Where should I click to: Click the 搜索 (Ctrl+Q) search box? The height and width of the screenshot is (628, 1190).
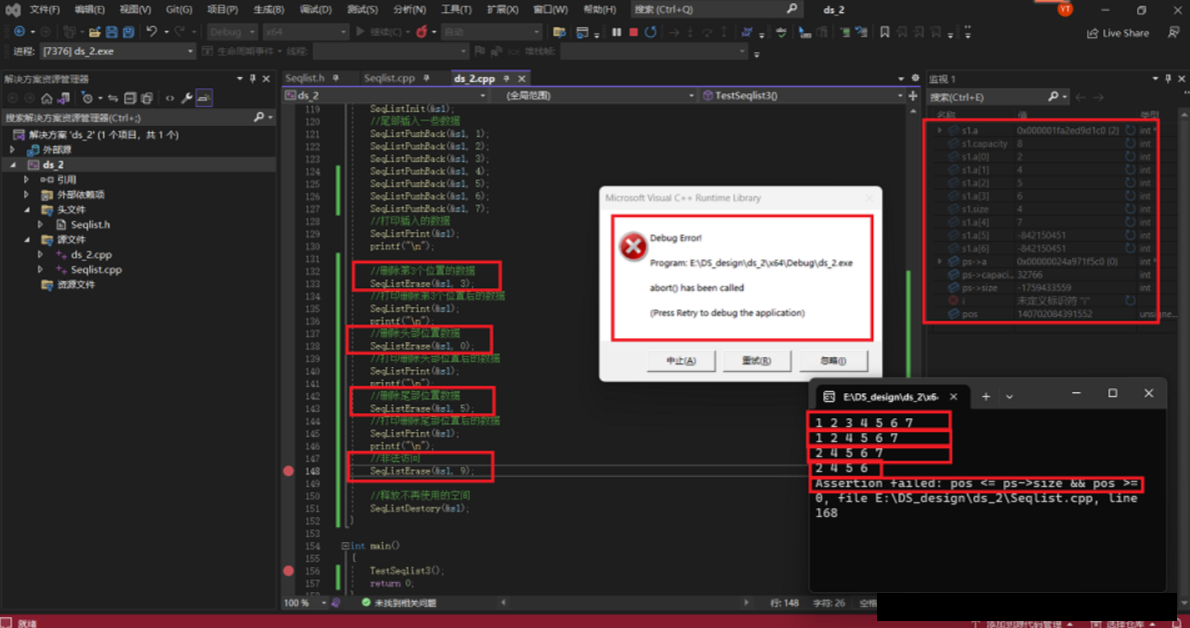coord(716,9)
